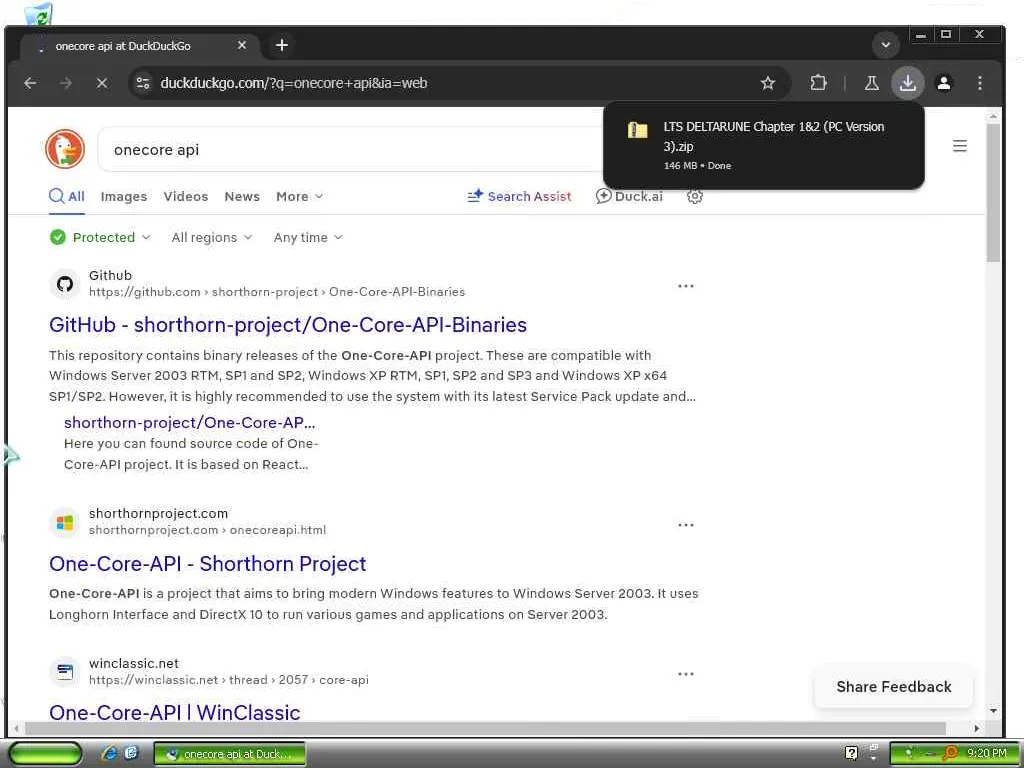1024x768 pixels.
Task: Open Any time filter dropdown
Action: (x=308, y=237)
